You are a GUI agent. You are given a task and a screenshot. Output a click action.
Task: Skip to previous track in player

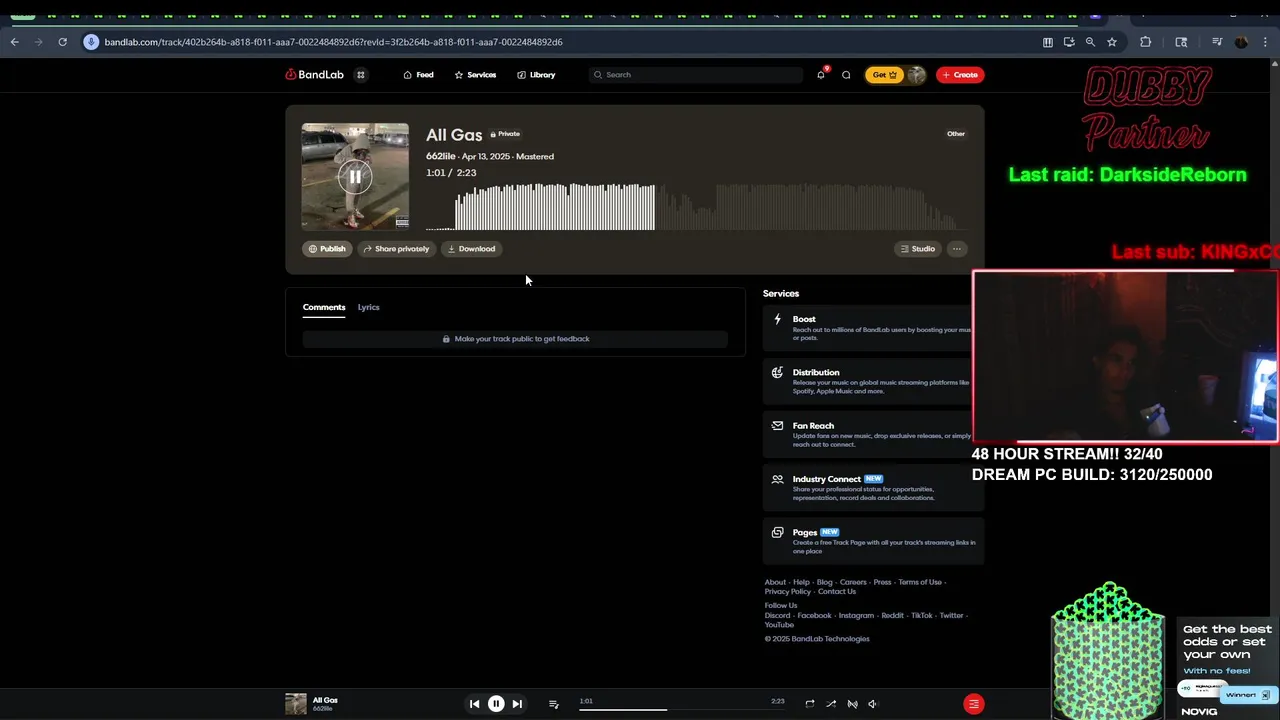point(475,704)
